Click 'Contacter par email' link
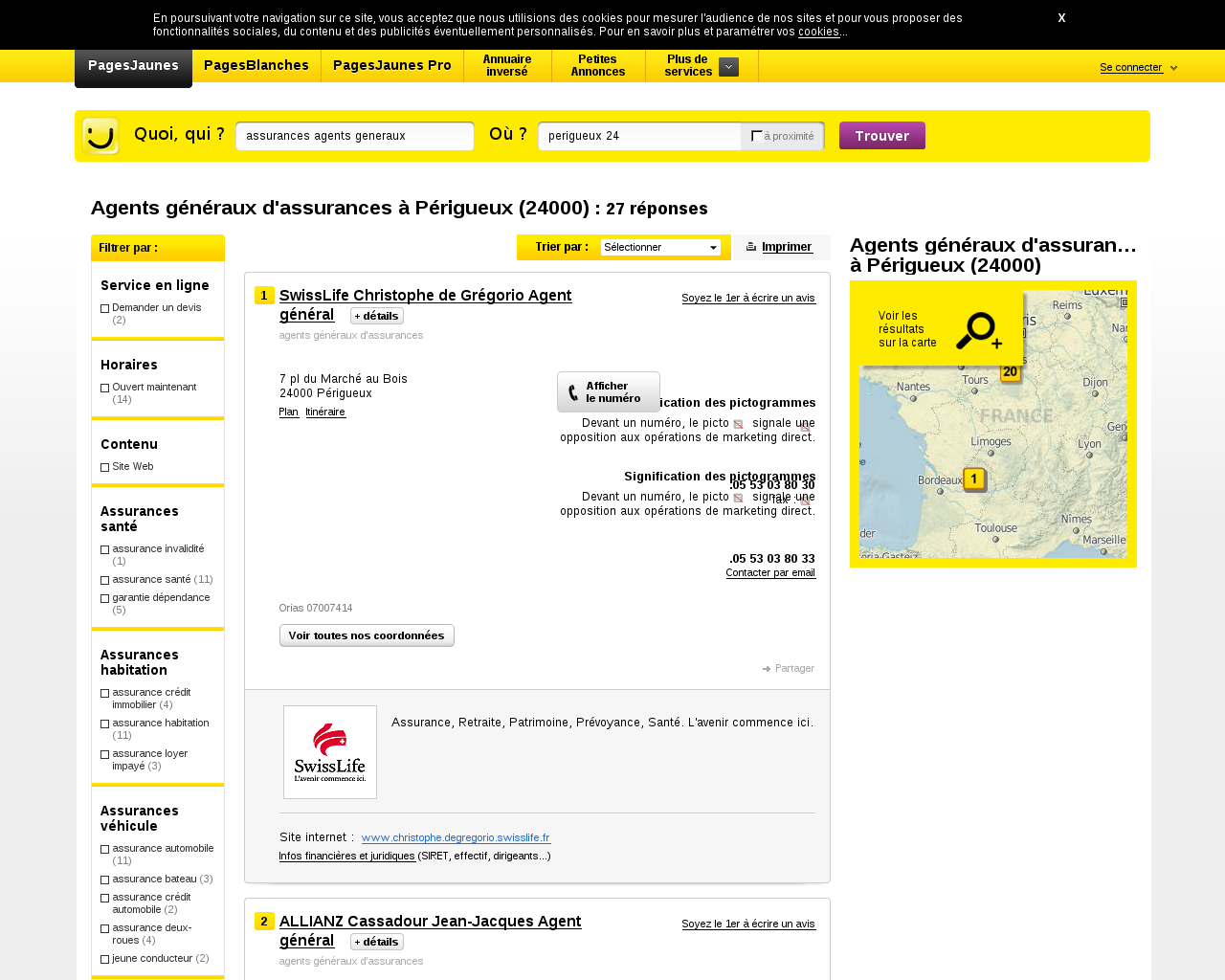The height and width of the screenshot is (980, 1225). click(770, 572)
